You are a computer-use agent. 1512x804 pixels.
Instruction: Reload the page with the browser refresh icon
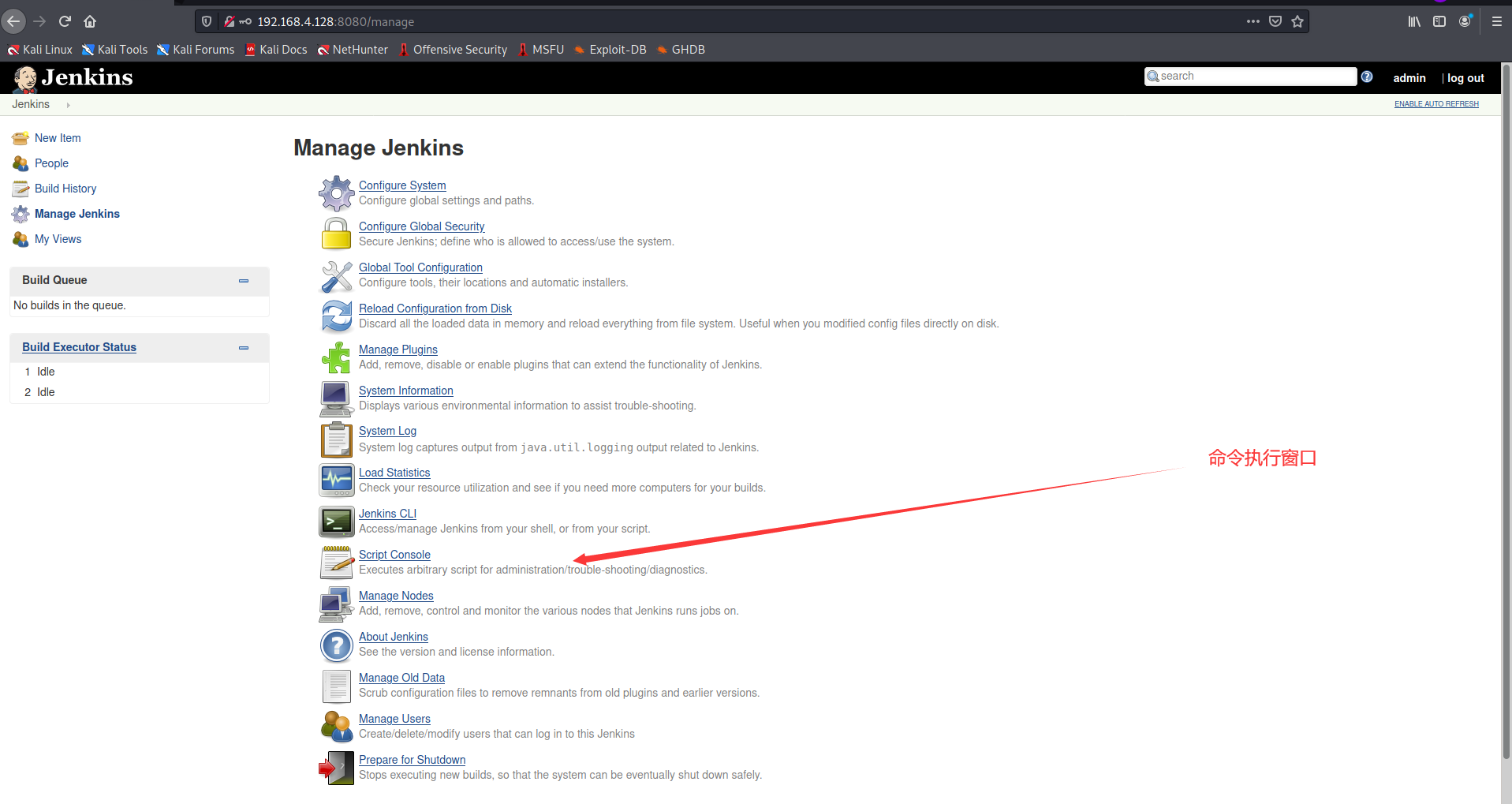65,21
